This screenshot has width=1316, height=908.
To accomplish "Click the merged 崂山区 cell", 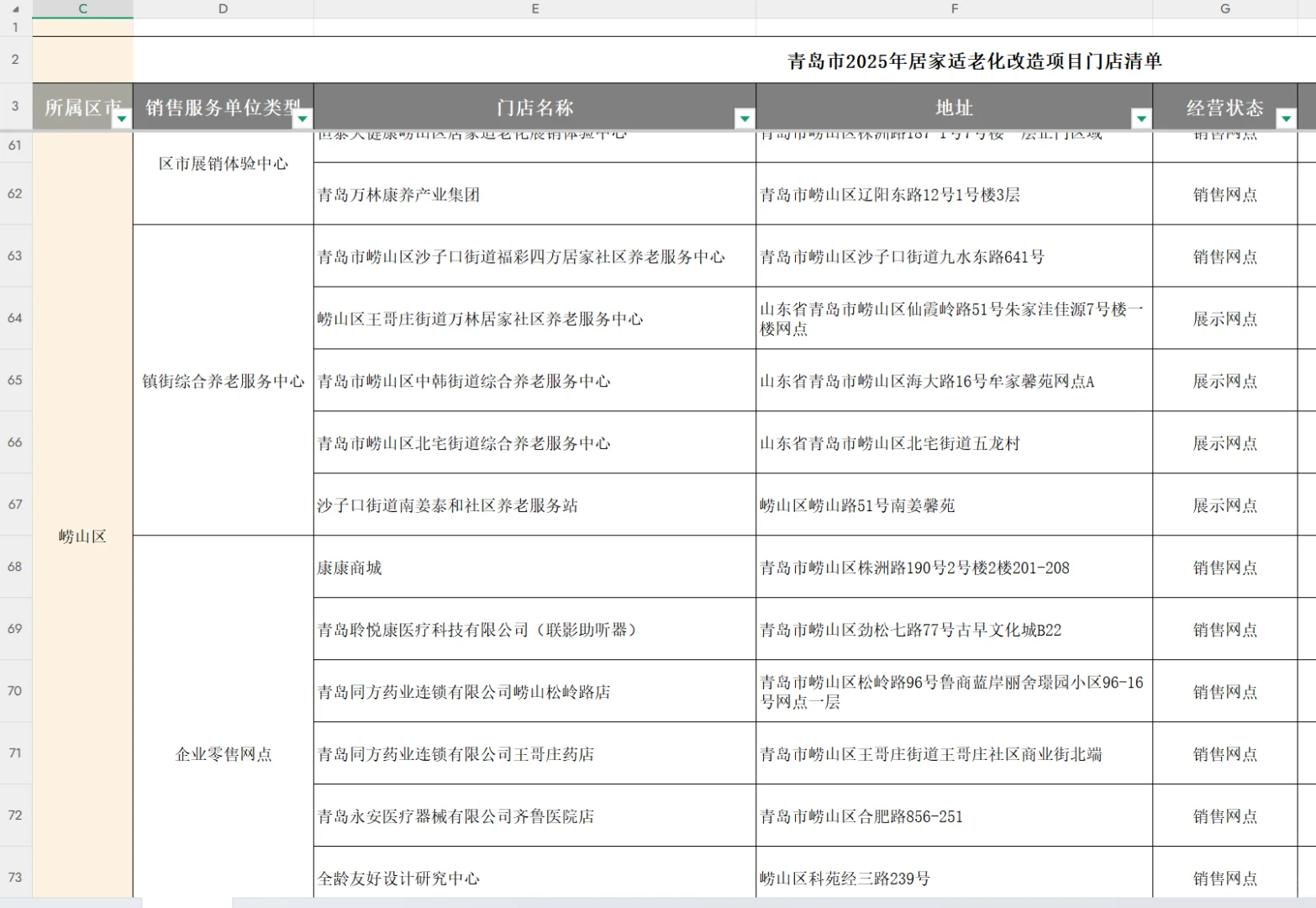I will [82, 536].
